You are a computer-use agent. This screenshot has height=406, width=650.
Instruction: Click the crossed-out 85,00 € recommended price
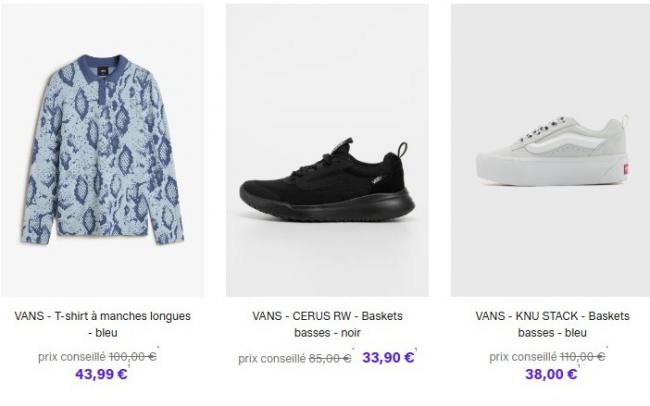330,358
